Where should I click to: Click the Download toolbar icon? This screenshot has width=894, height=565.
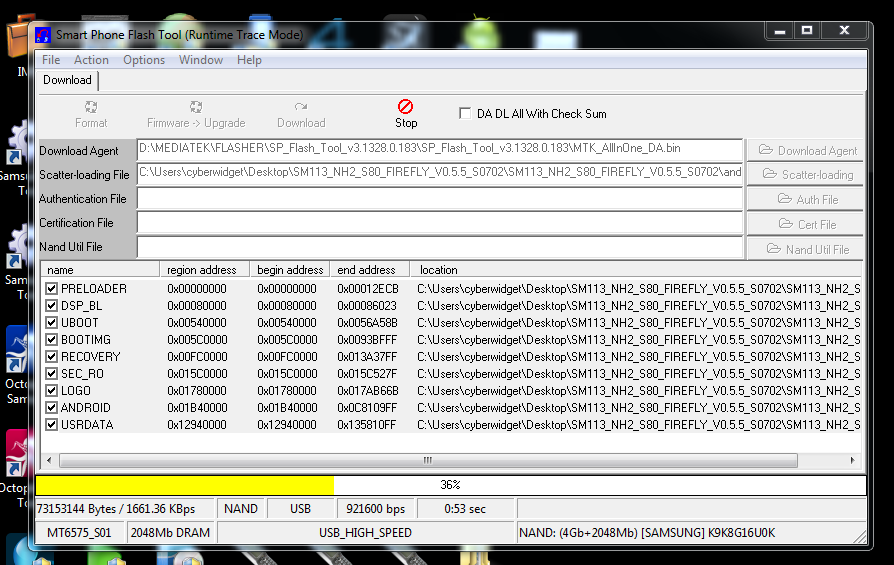click(300, 106)
